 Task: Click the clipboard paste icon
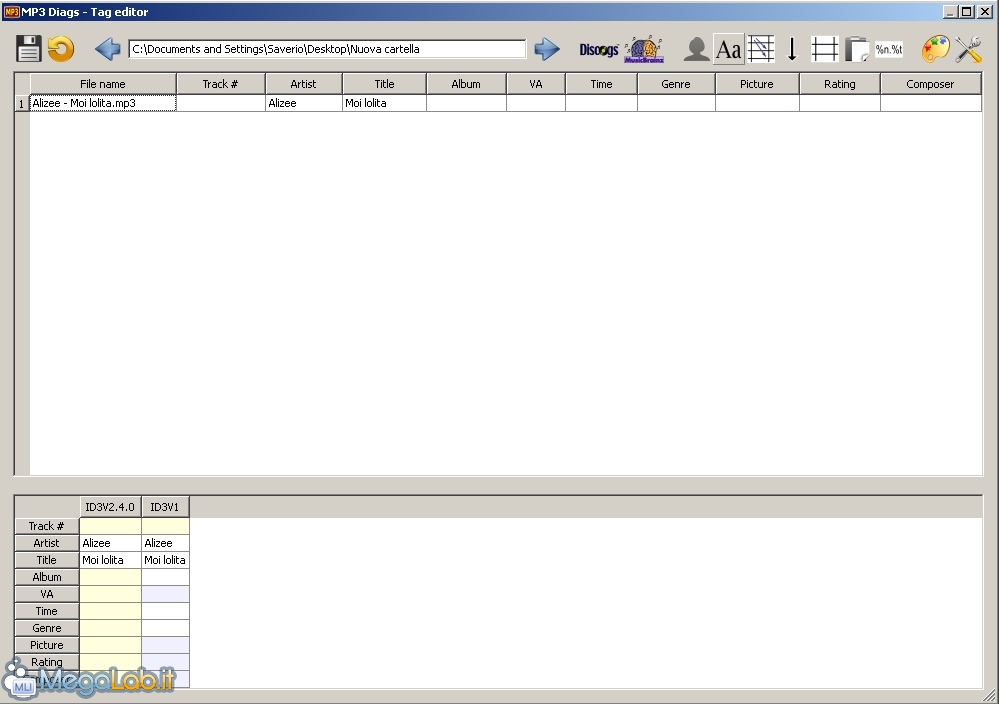856,49
